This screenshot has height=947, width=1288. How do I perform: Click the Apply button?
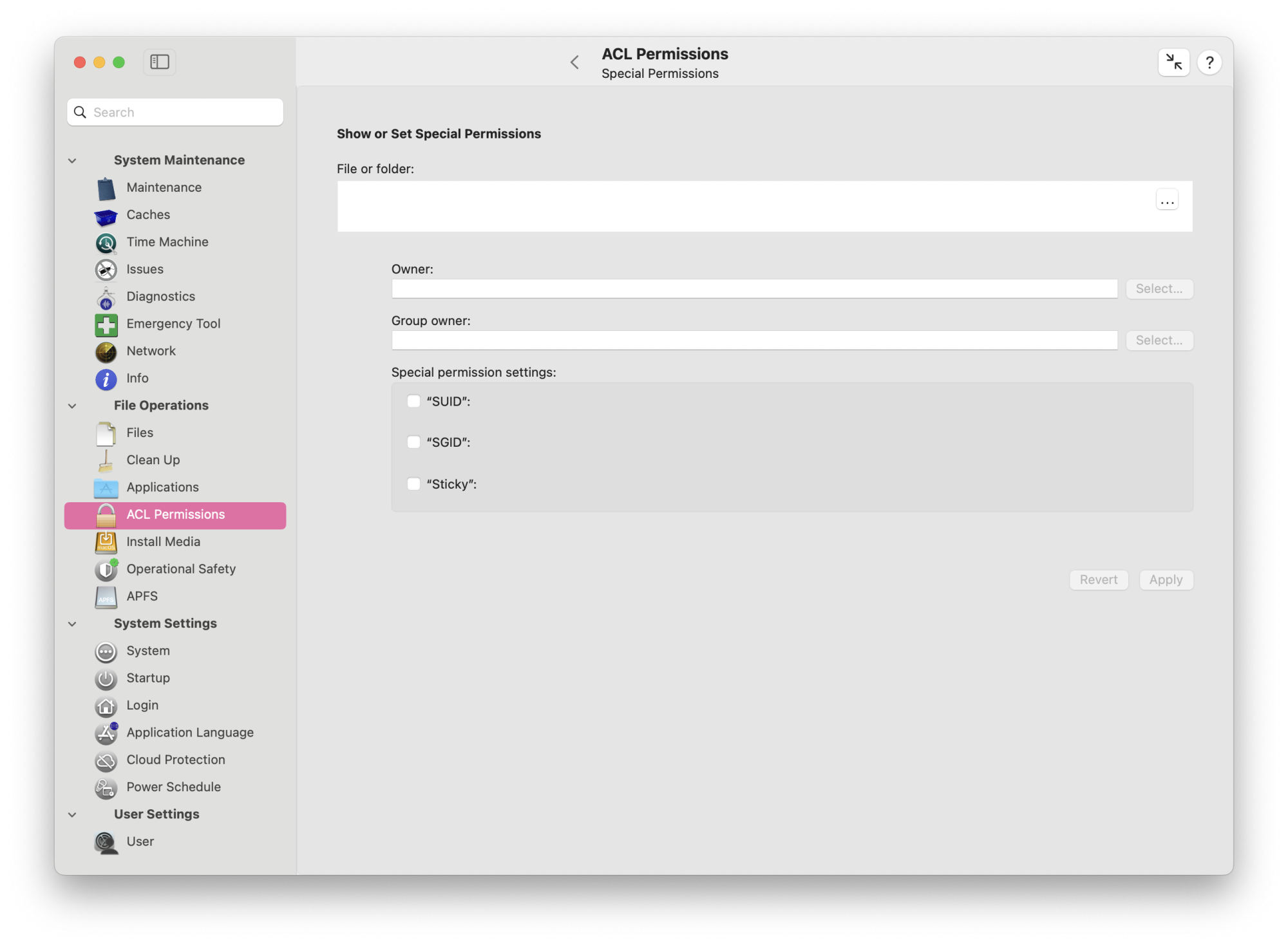[x=1166, y=579]
